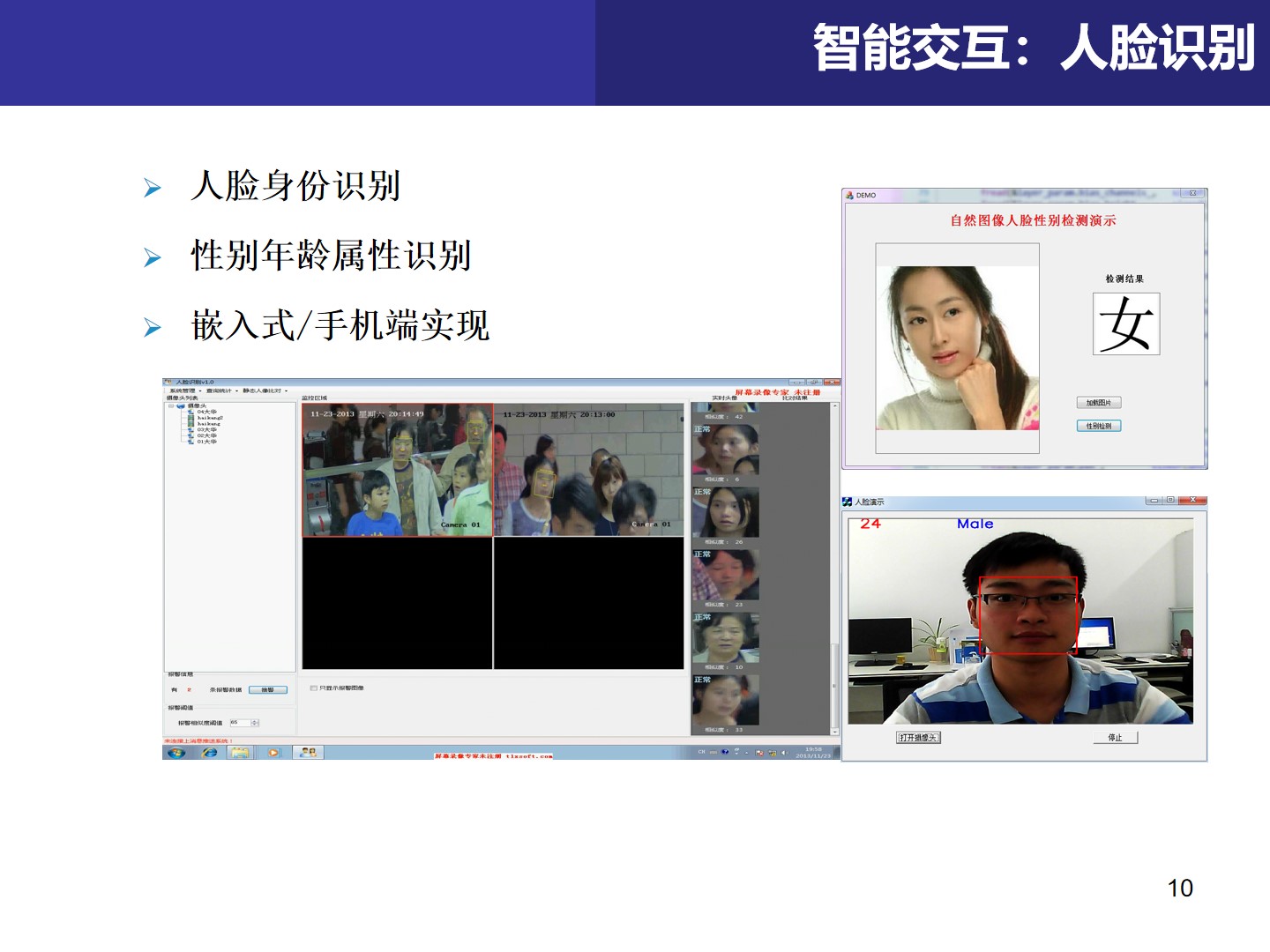Image resolution: width=1270 pixels, height=952 pixels.
Task: Click the threshold spinner arrows
Action: (x=256, y=723)
